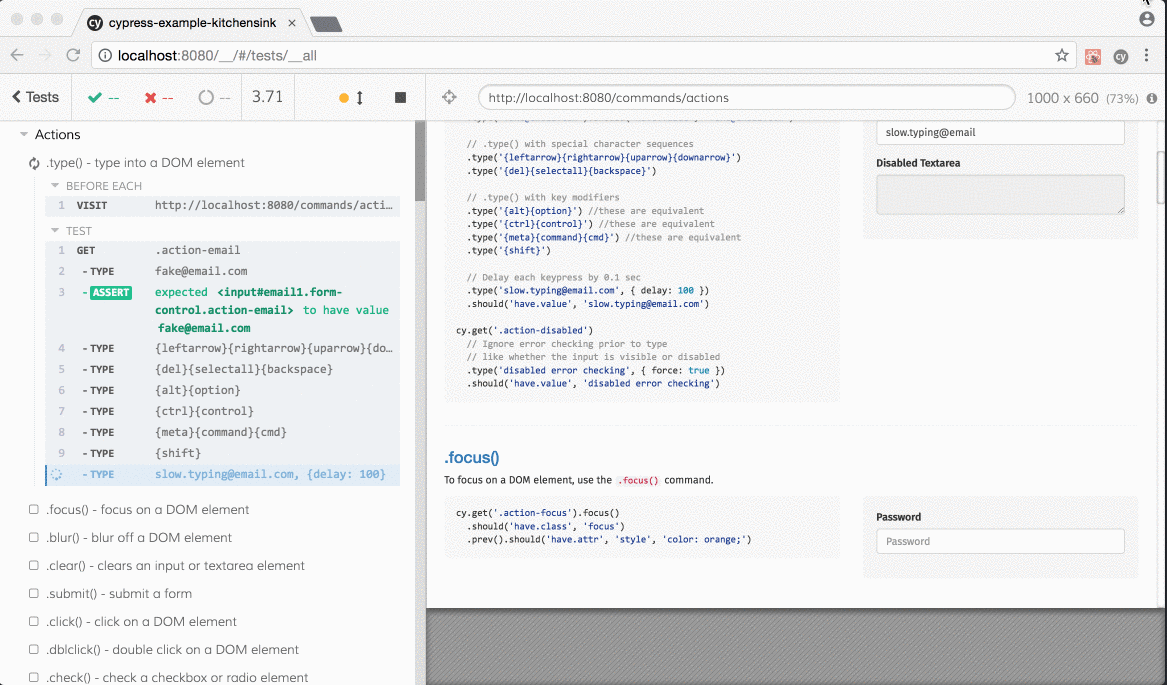This screenshot has height=685, width=1167.
Task: Collapse the BEFORE EACH section
Action: [54, 185]
